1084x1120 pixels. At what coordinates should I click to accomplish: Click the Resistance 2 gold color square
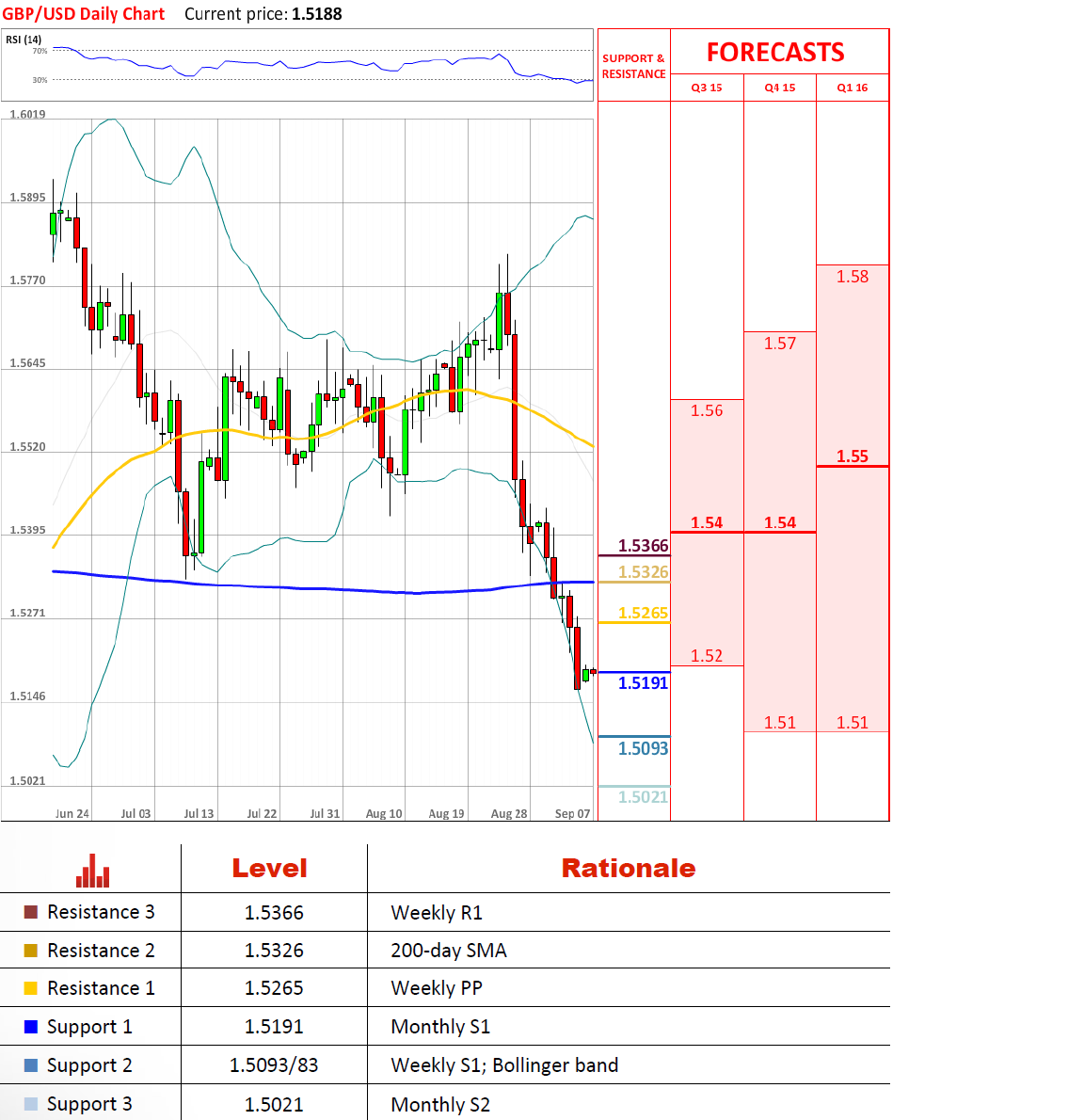[31, 951]
